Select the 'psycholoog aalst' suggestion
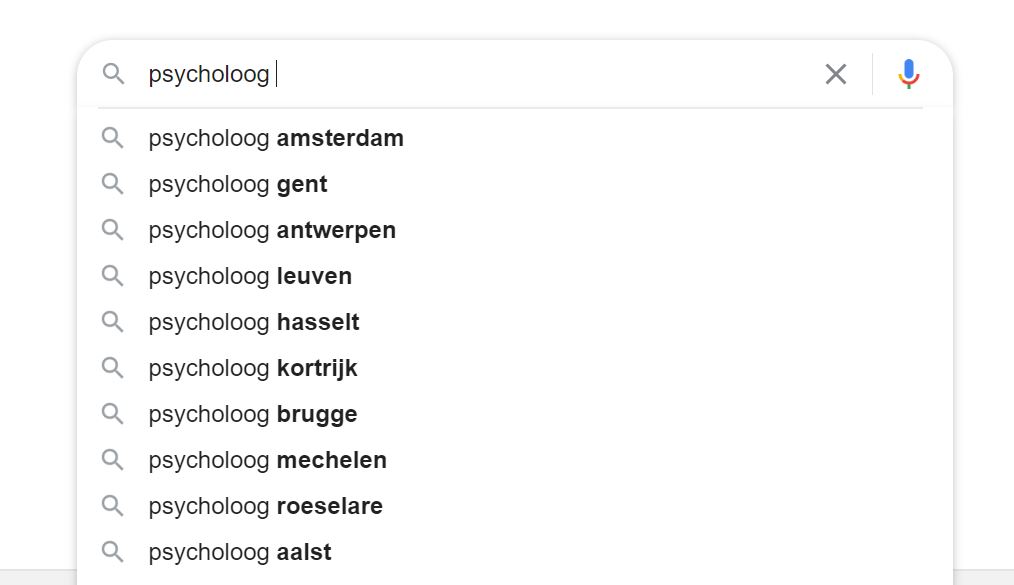This screenshot has height=585, width=1014. [x=240, y=552]
